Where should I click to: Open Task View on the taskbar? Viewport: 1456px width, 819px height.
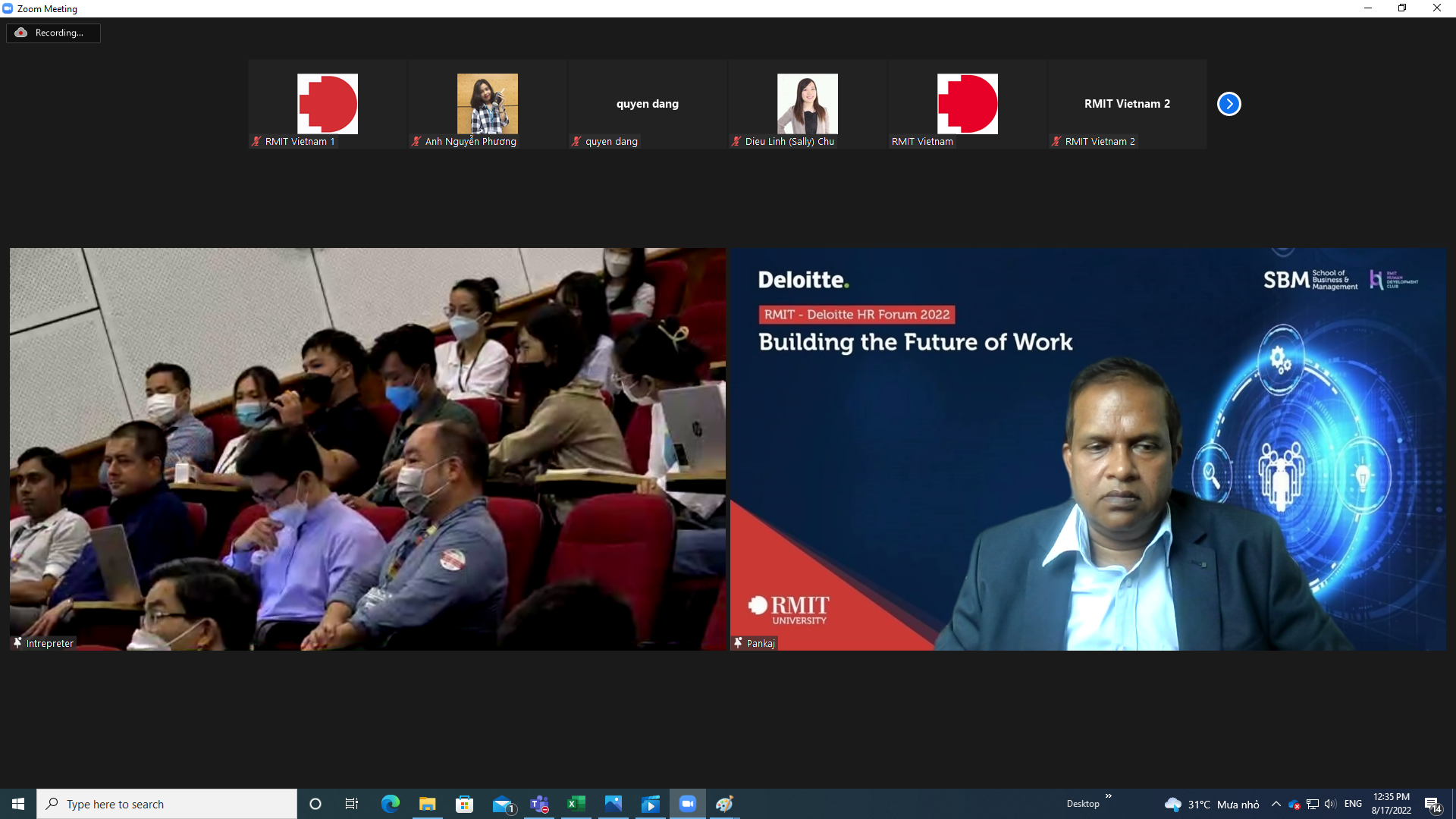pos(352,804)
